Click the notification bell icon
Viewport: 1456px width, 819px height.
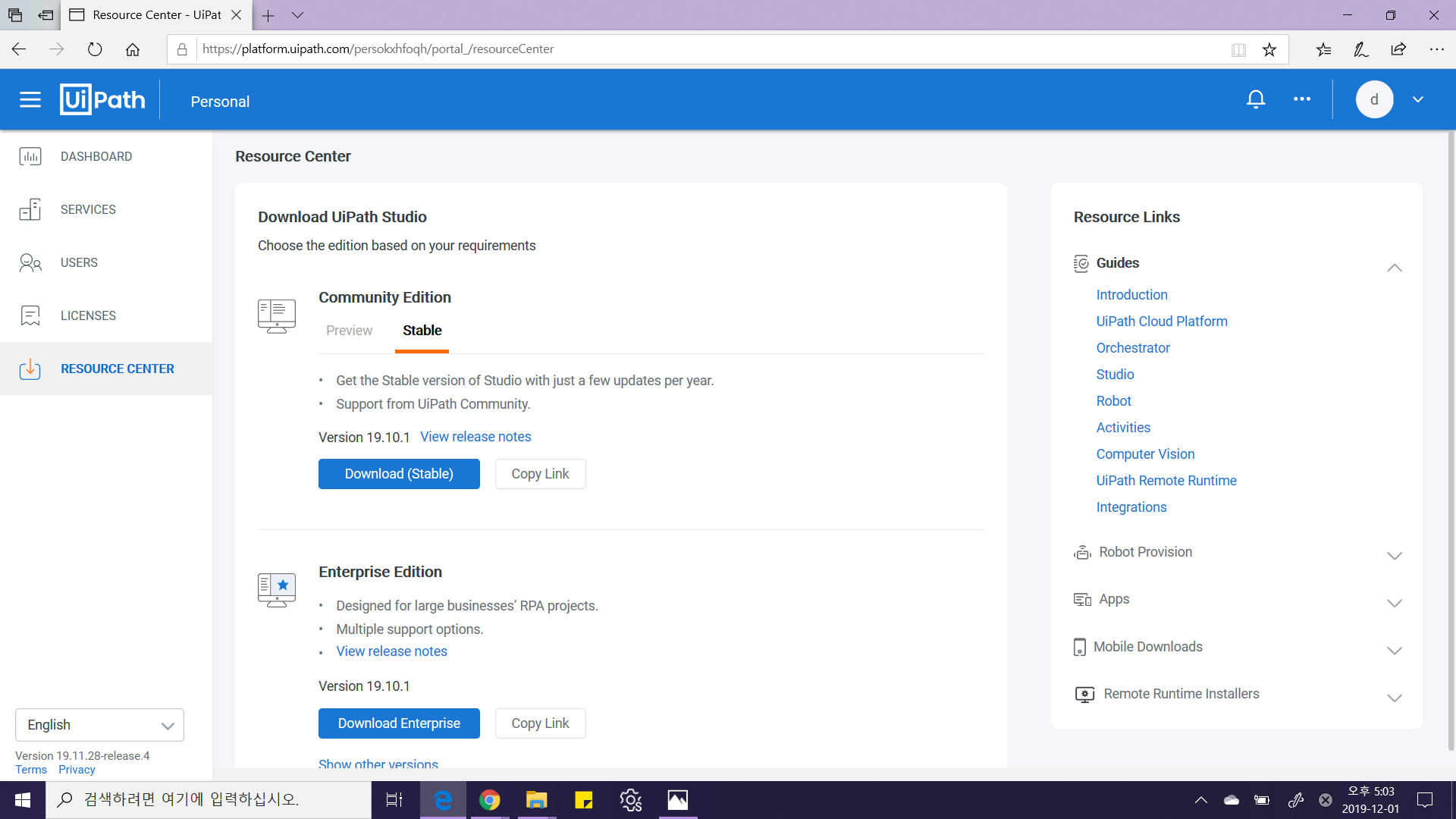[1256, 99]
